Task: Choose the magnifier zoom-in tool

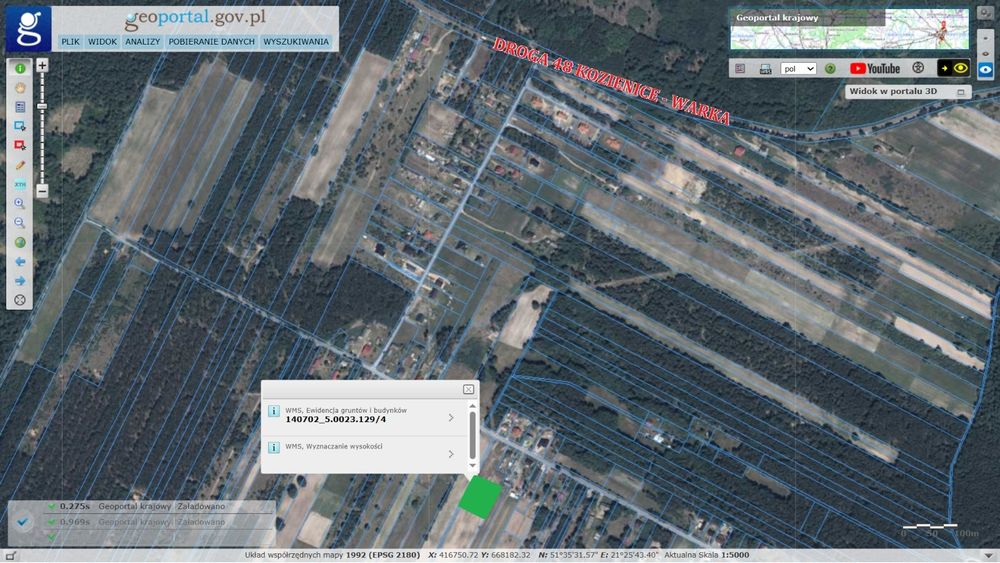Action: click(20, 203)
